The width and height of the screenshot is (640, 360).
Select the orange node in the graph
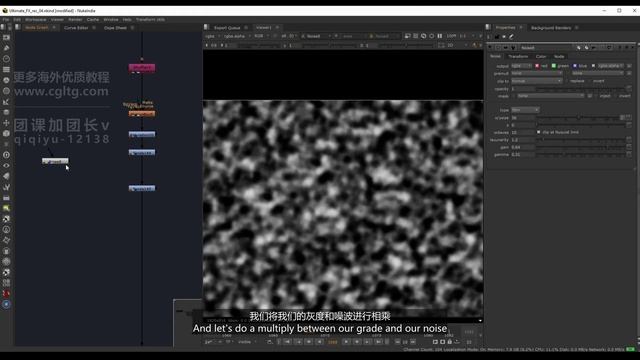142,113
